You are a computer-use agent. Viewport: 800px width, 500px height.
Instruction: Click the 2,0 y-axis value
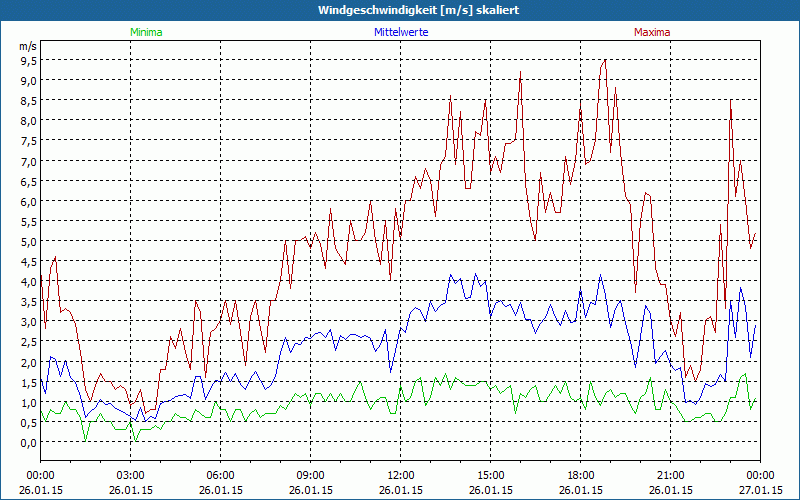pyautogui.click(x=29, y=362)
